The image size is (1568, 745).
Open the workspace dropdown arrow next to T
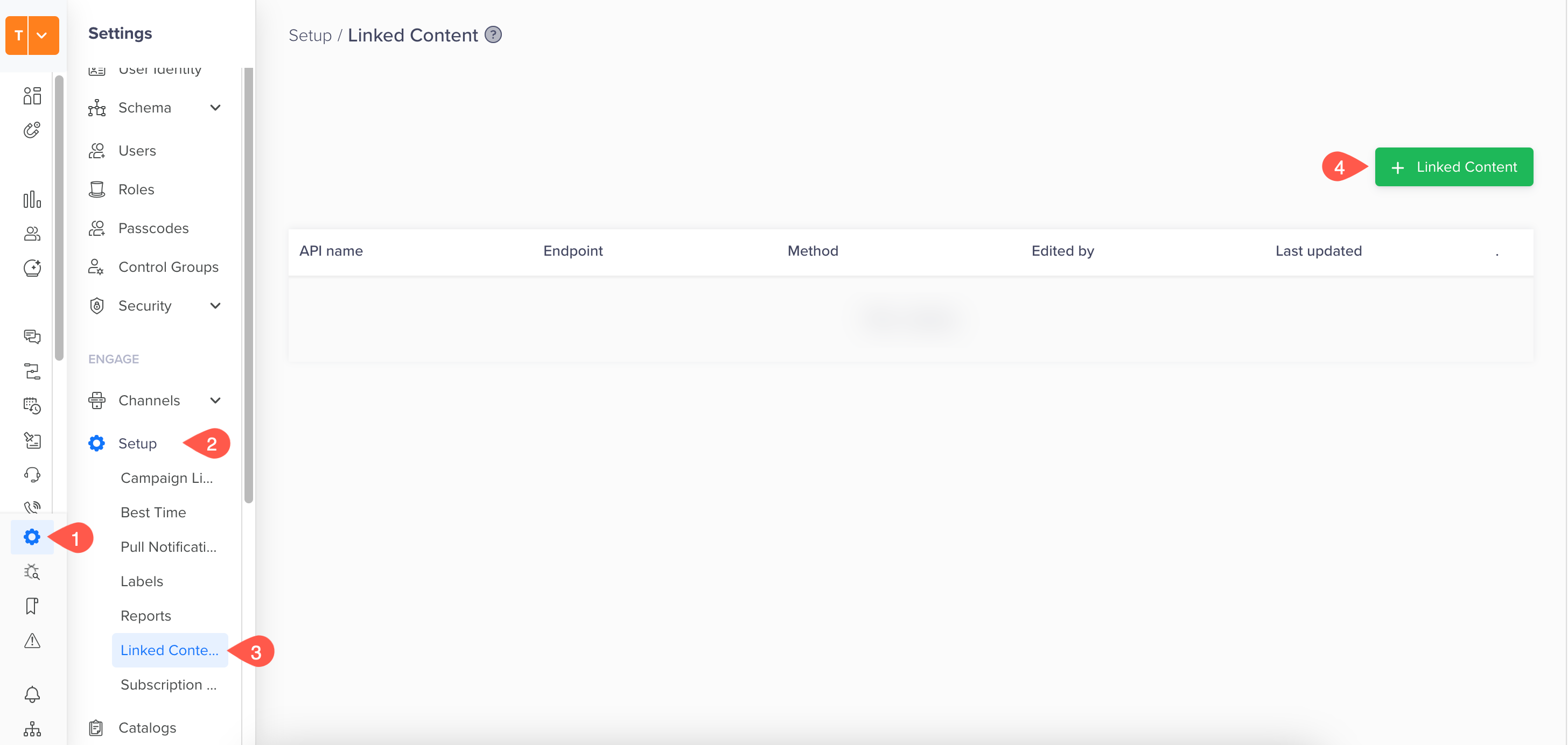pos(43,36)
